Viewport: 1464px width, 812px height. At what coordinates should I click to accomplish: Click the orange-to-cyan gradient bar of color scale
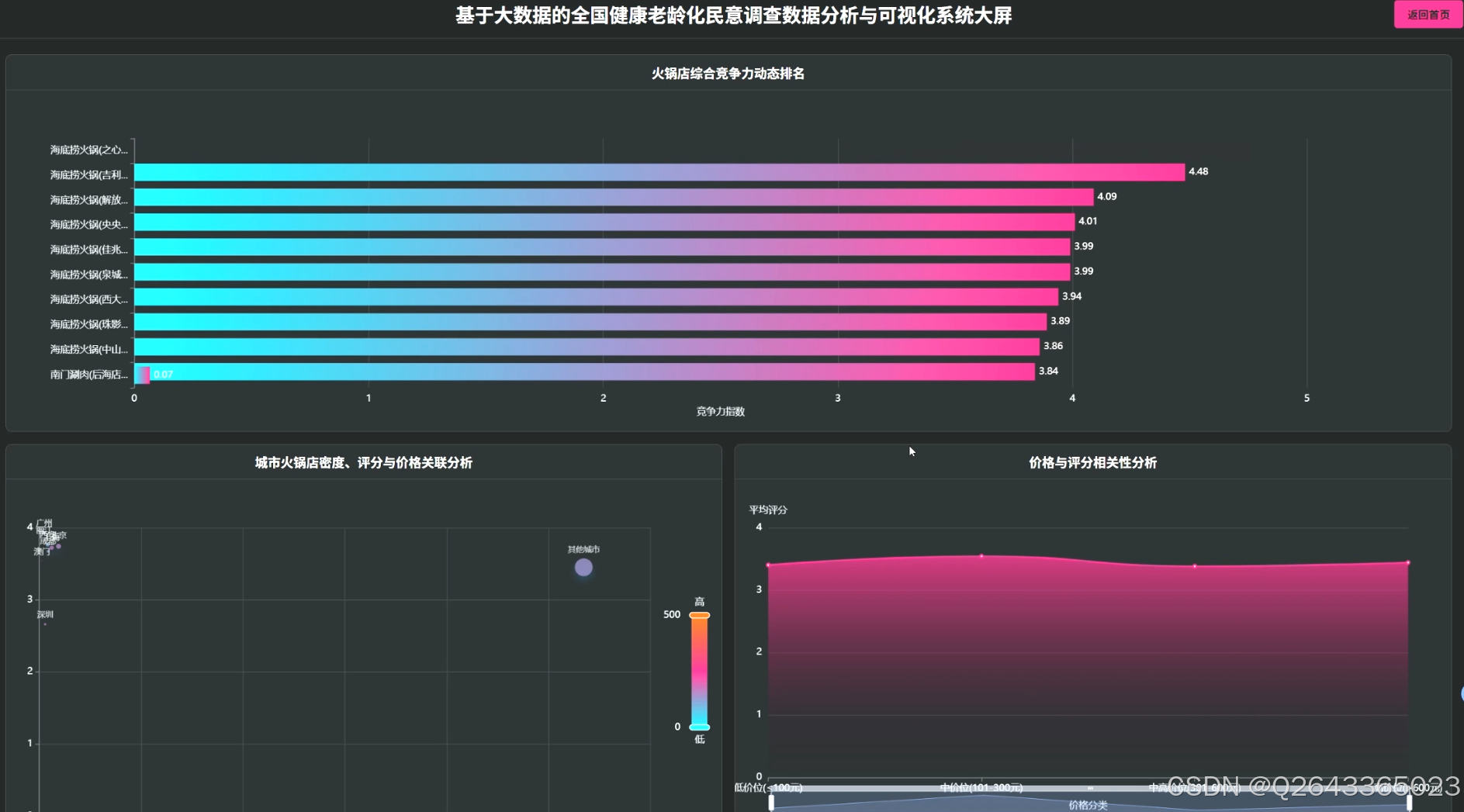(700, 671)
